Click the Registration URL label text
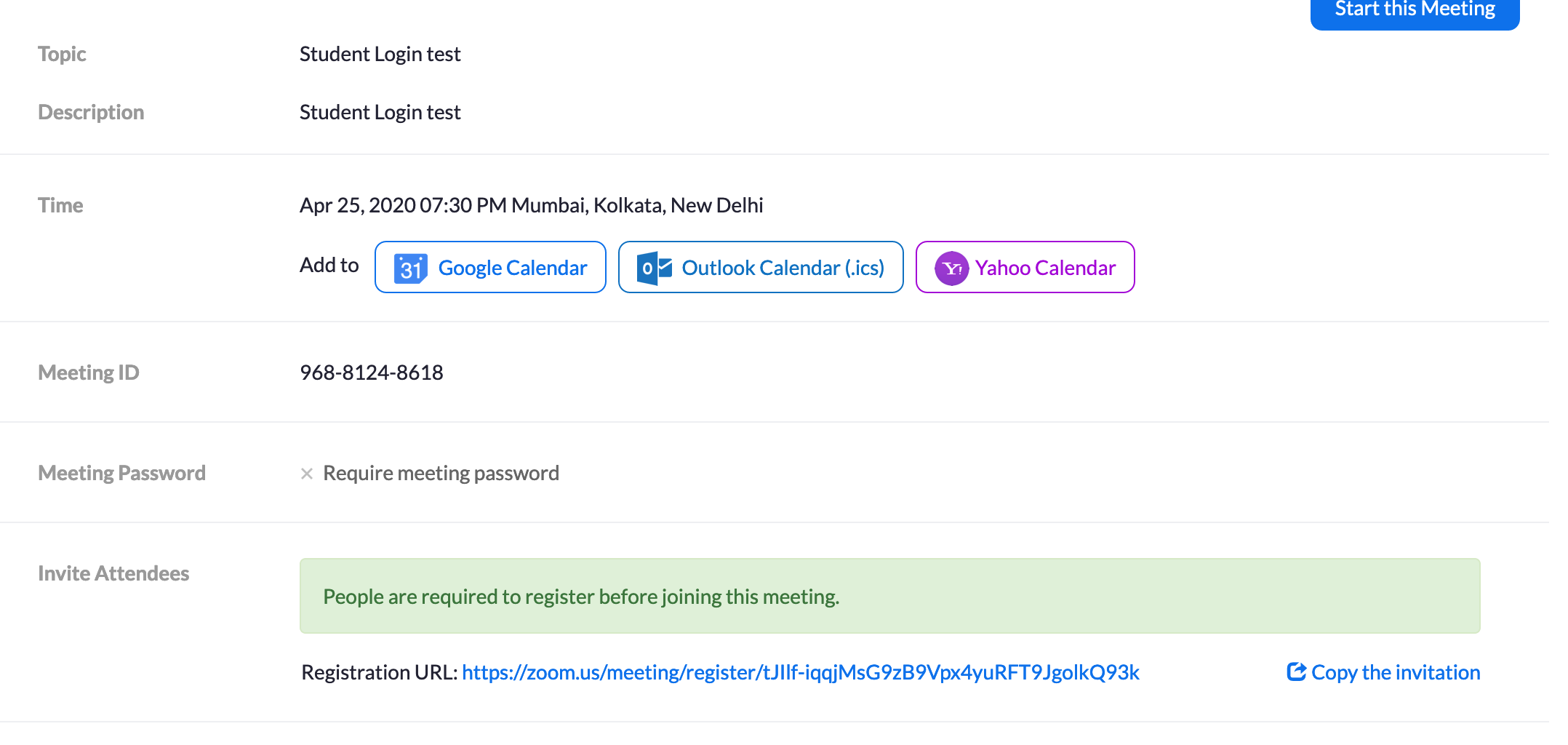Viewport: 1568px width, 745px height. (x=379, y=672)
